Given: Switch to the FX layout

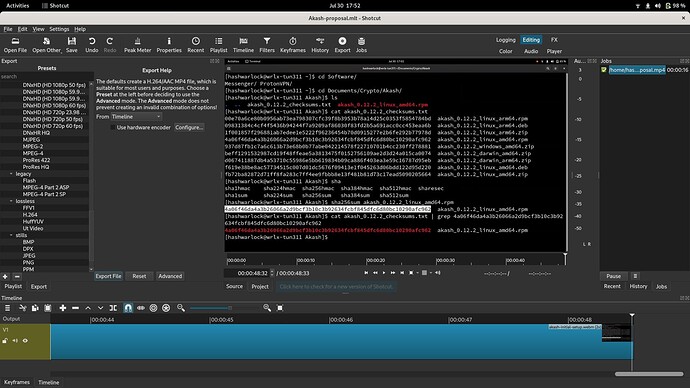Looking at the screenshot, I should tap(554, 40).
